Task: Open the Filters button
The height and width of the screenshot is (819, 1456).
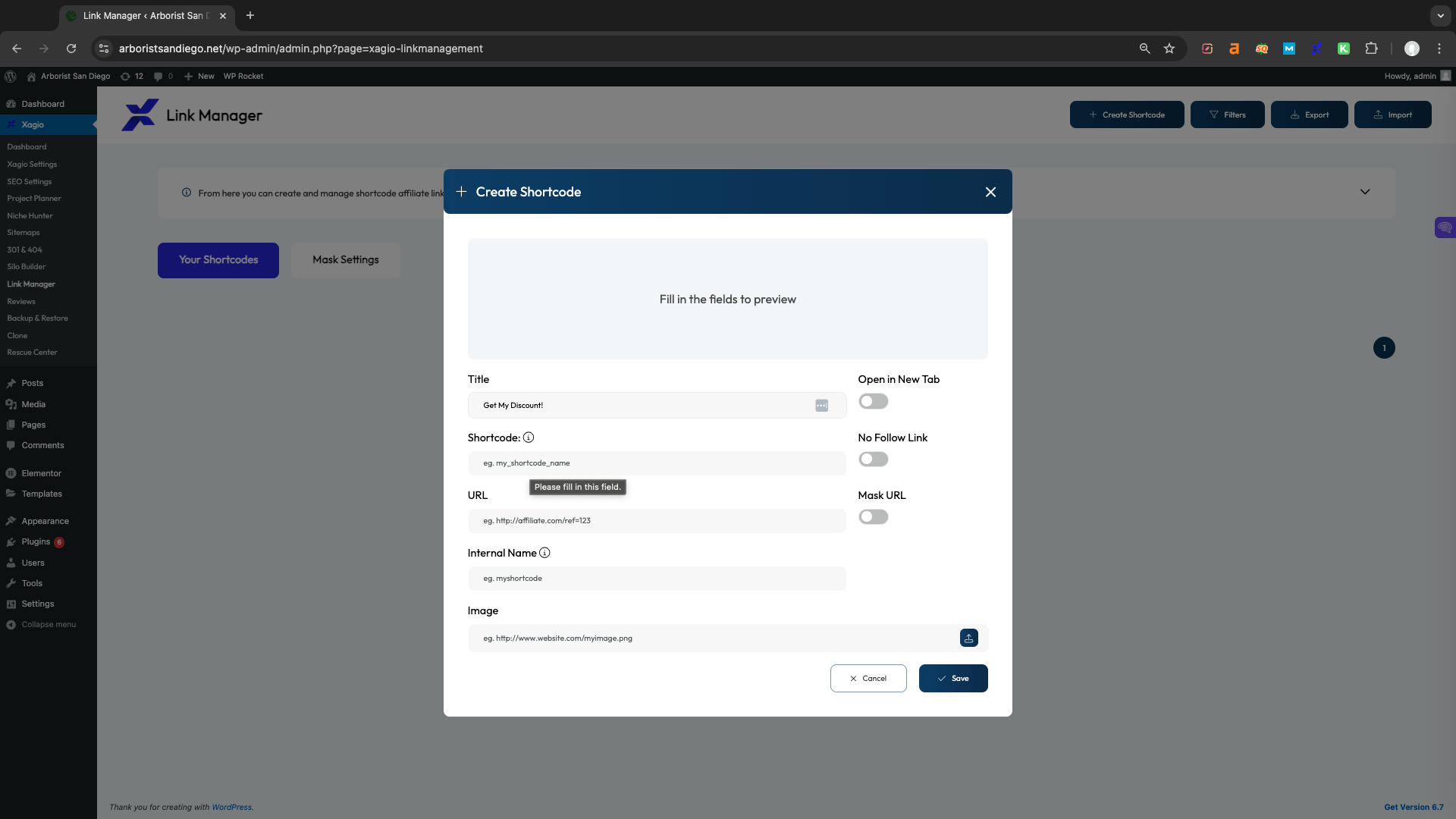Action: pyautogui.click(x=1227, y=115)
